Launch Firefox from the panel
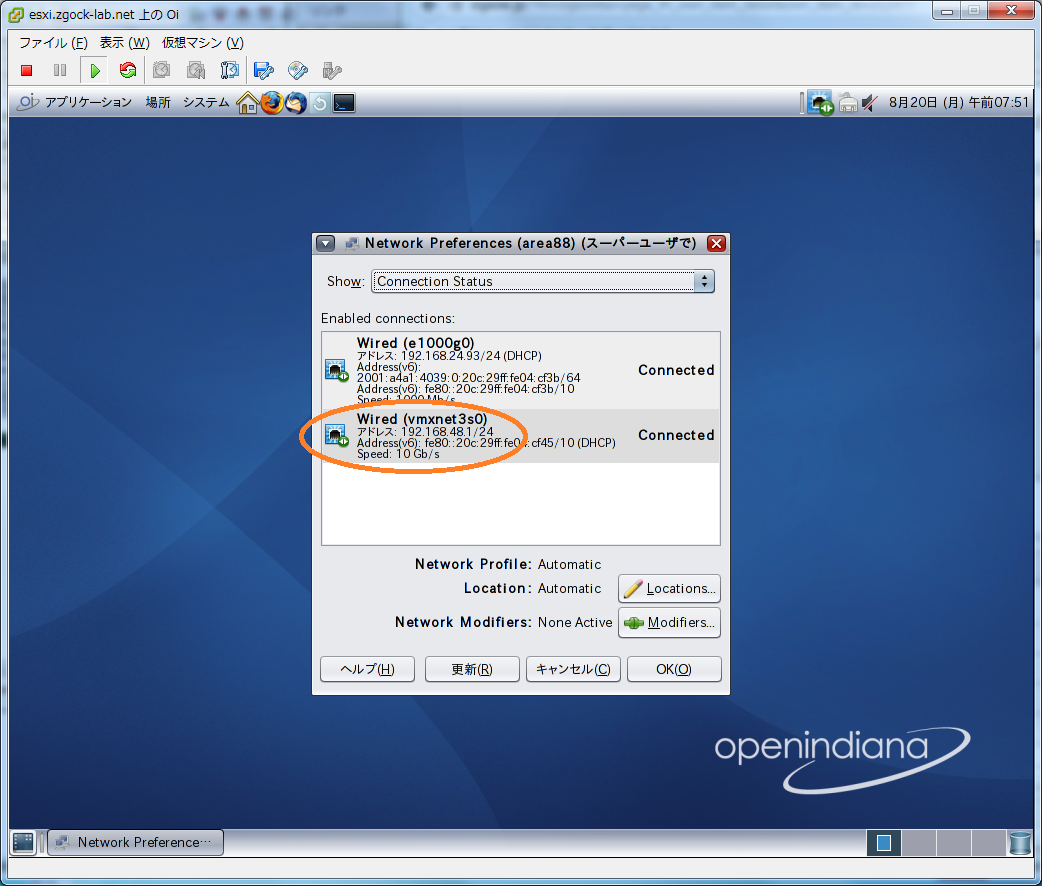The height and width of the screenshot is (886, 1042). coord(272,103)
